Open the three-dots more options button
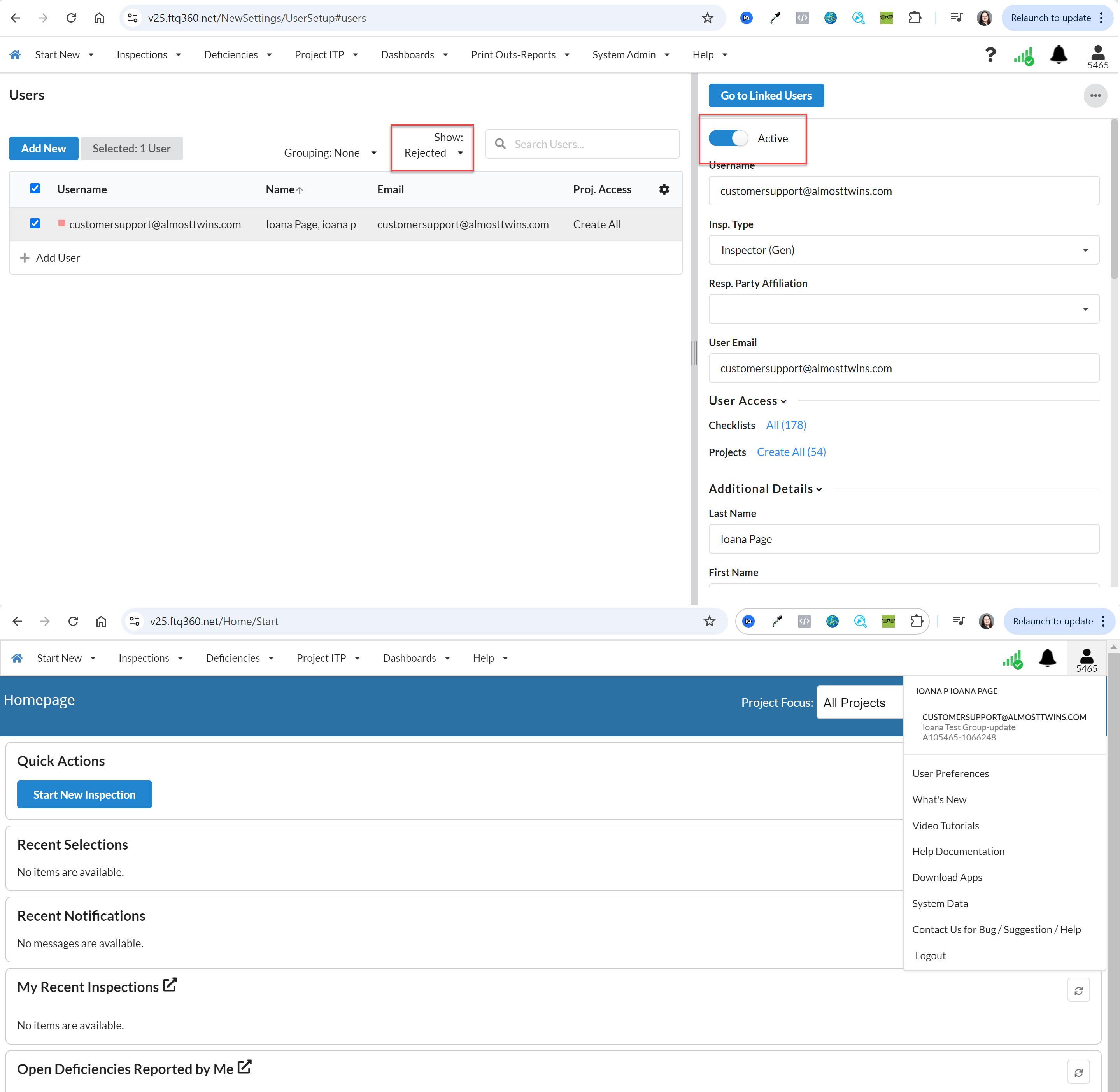Image resolution: width=1120 pixels, height=1092 pixels. point(1095,96)
